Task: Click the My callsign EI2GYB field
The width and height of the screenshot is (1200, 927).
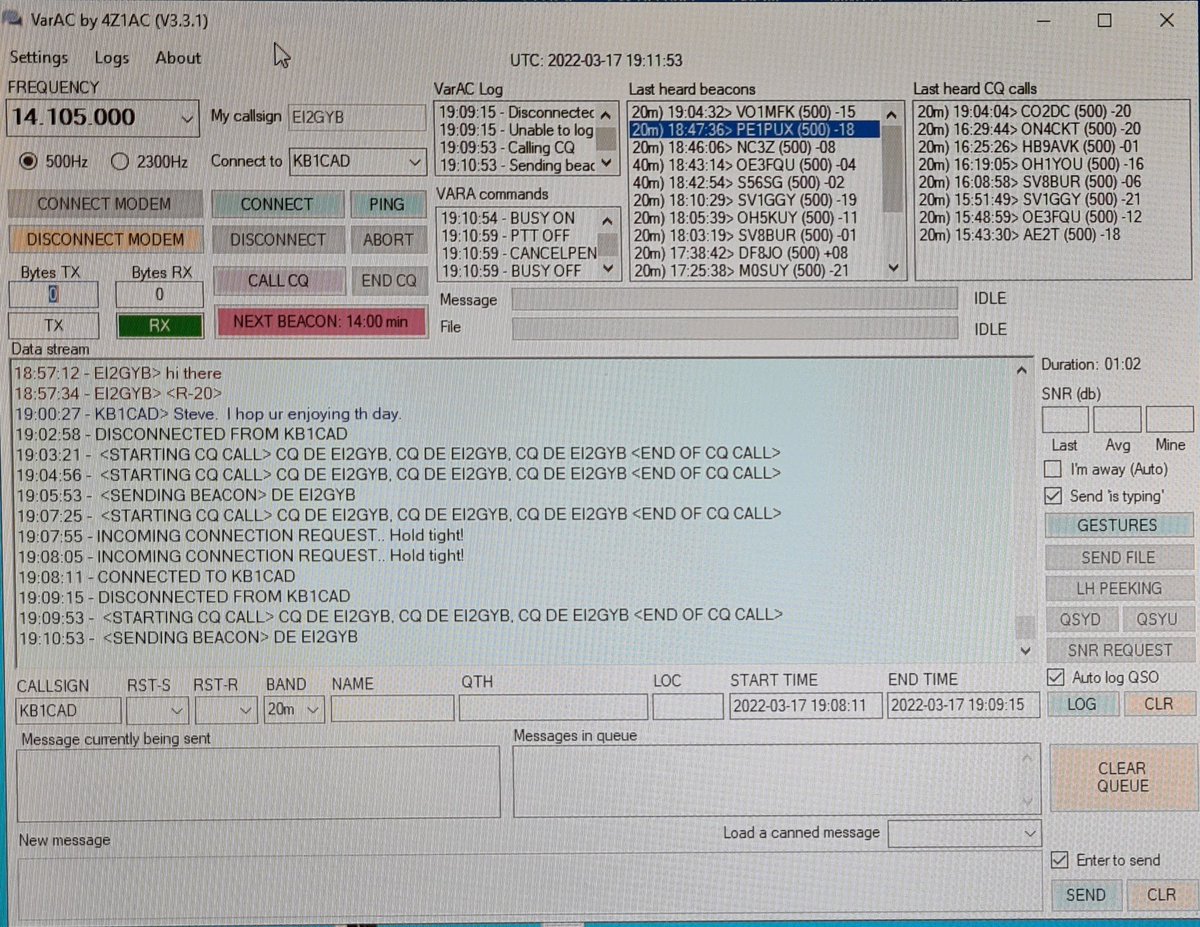Action: point(357,117)
